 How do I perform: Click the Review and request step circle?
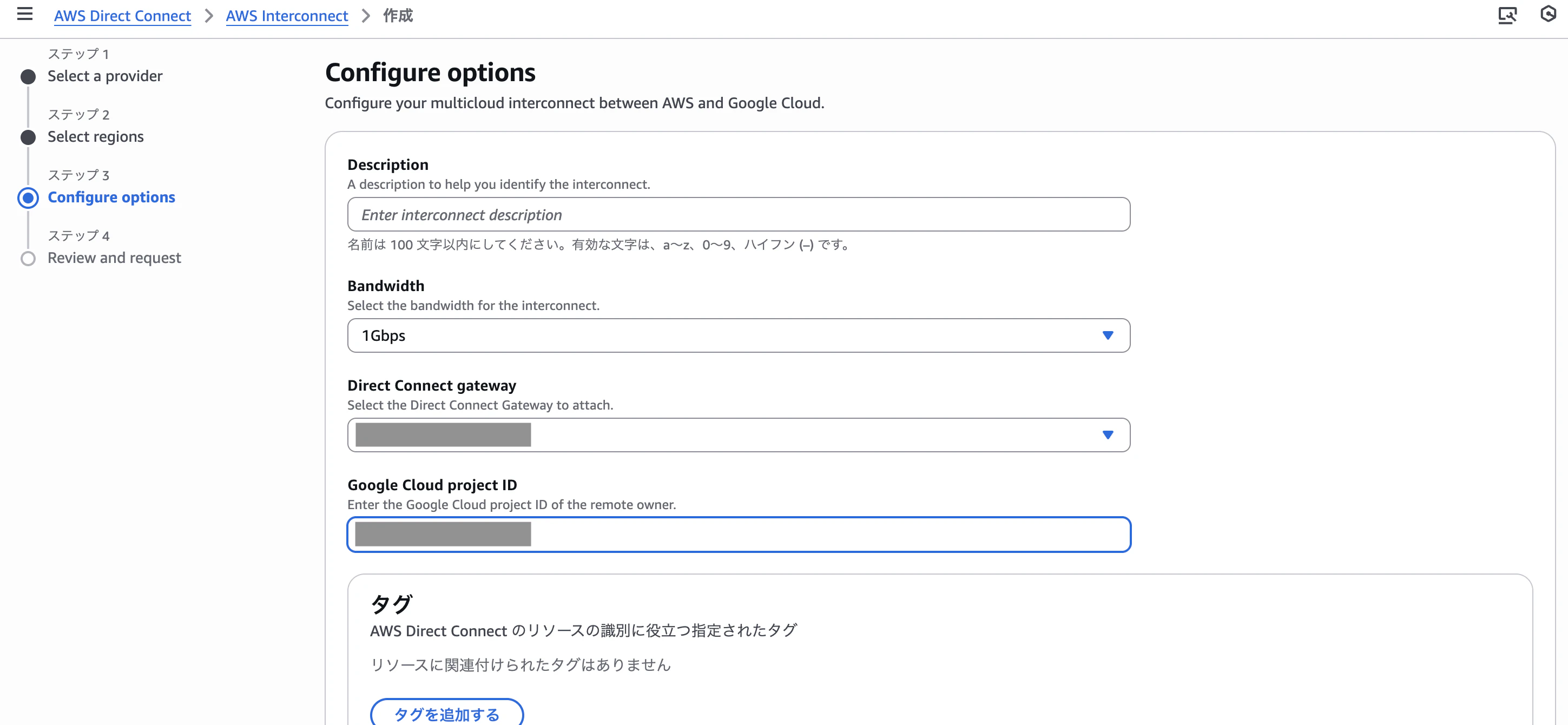(x=28, y=259)
